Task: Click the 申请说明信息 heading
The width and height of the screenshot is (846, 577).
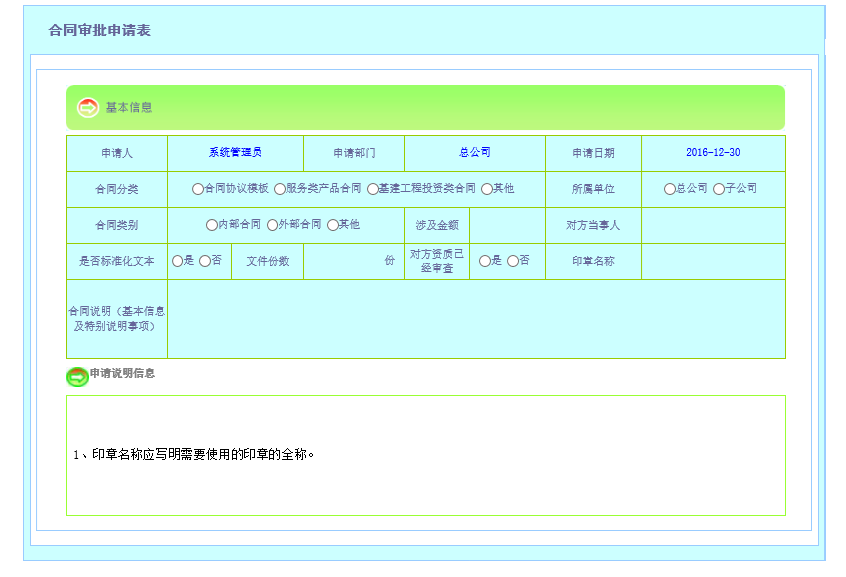Action: [122, 374]
